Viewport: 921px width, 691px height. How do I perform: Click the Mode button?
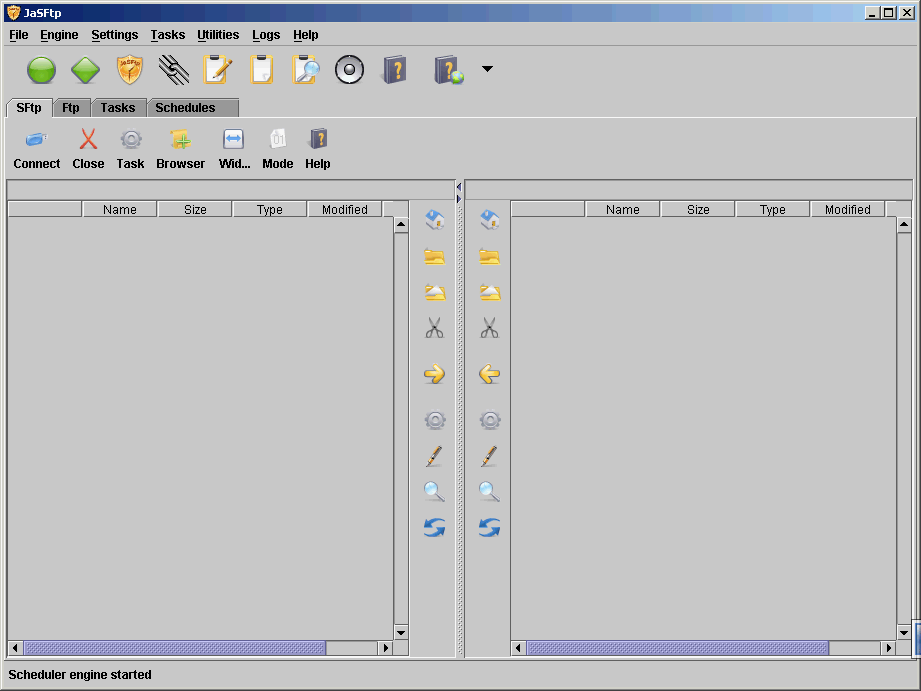point(278,150)
